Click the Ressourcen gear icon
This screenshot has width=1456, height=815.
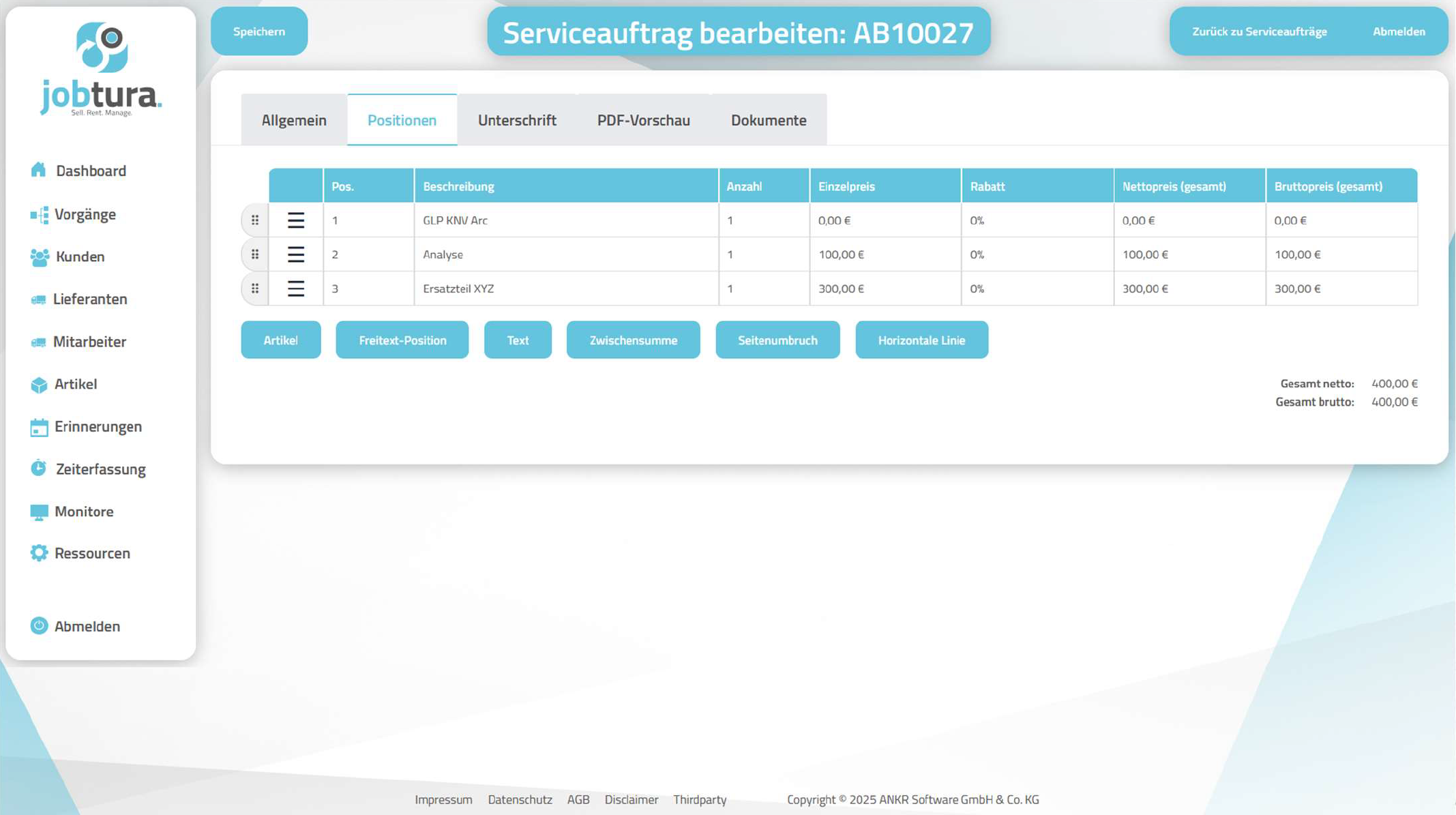tap(39, 553)
